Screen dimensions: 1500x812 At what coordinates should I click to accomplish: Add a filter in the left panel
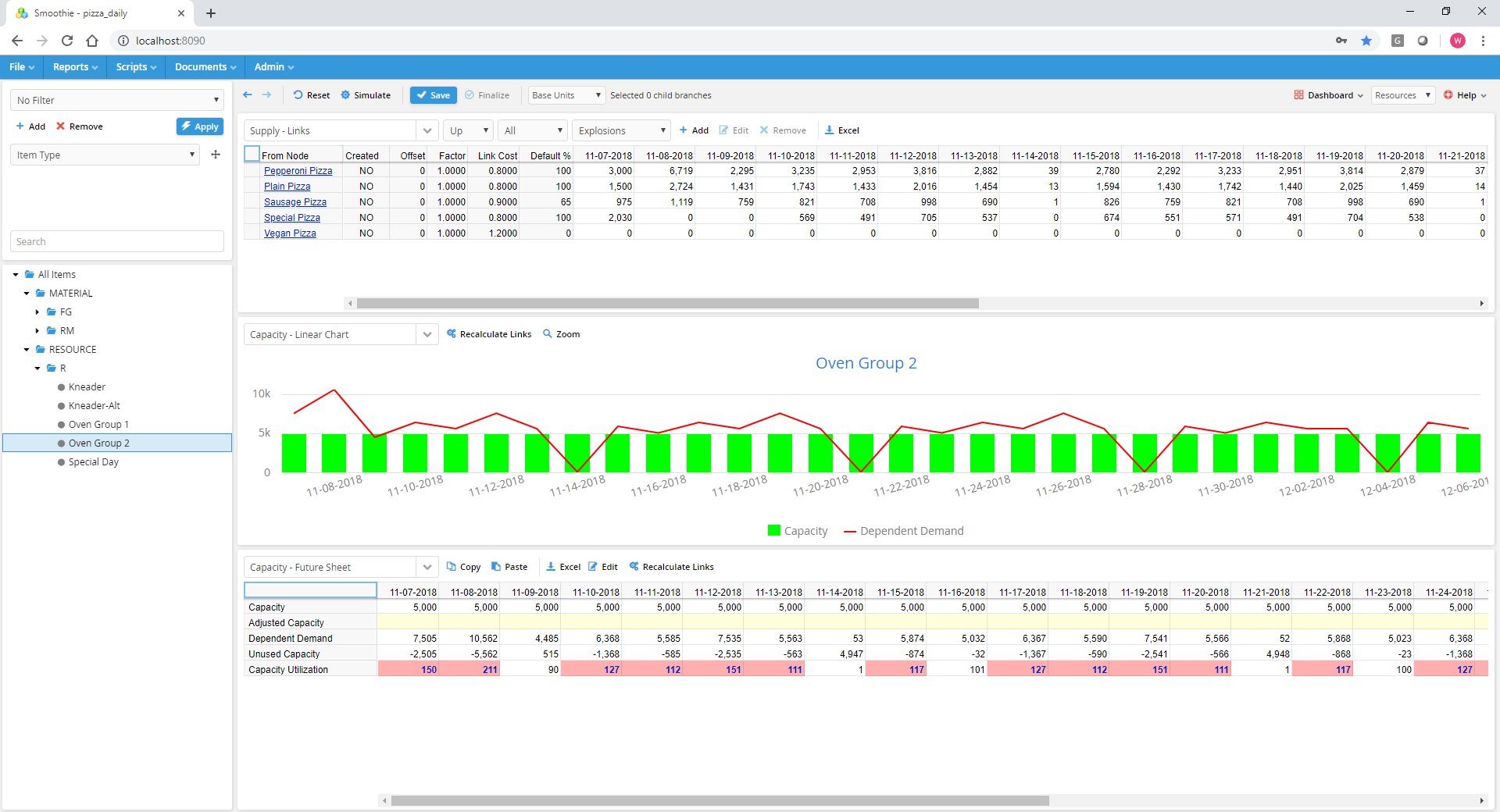coord(30,126)
